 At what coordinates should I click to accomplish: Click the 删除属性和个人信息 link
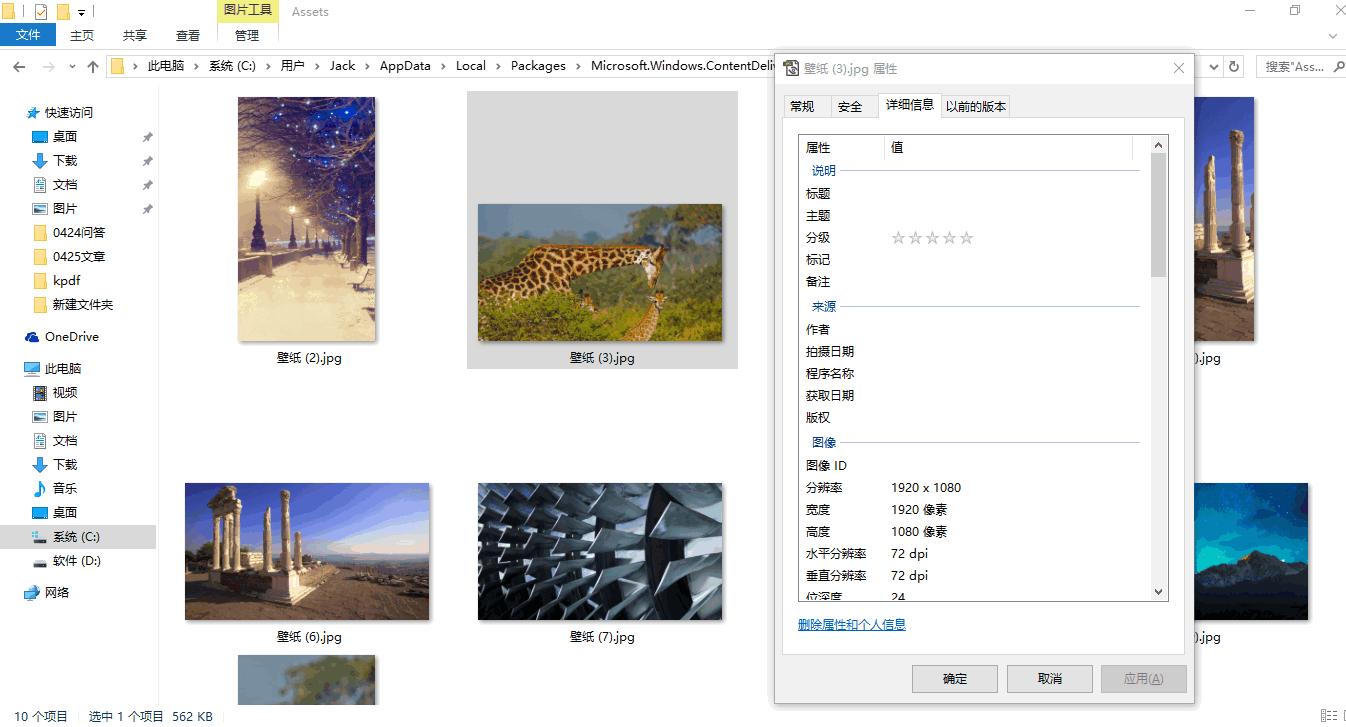click(851, 623)
